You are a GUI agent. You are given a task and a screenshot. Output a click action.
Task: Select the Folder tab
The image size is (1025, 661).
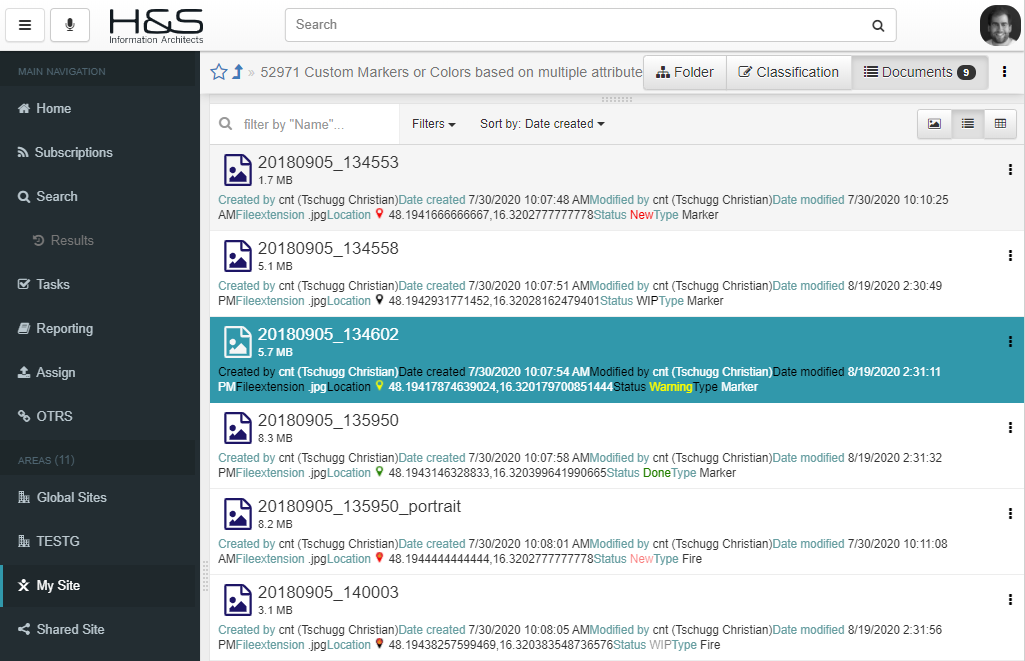(684, 72)
